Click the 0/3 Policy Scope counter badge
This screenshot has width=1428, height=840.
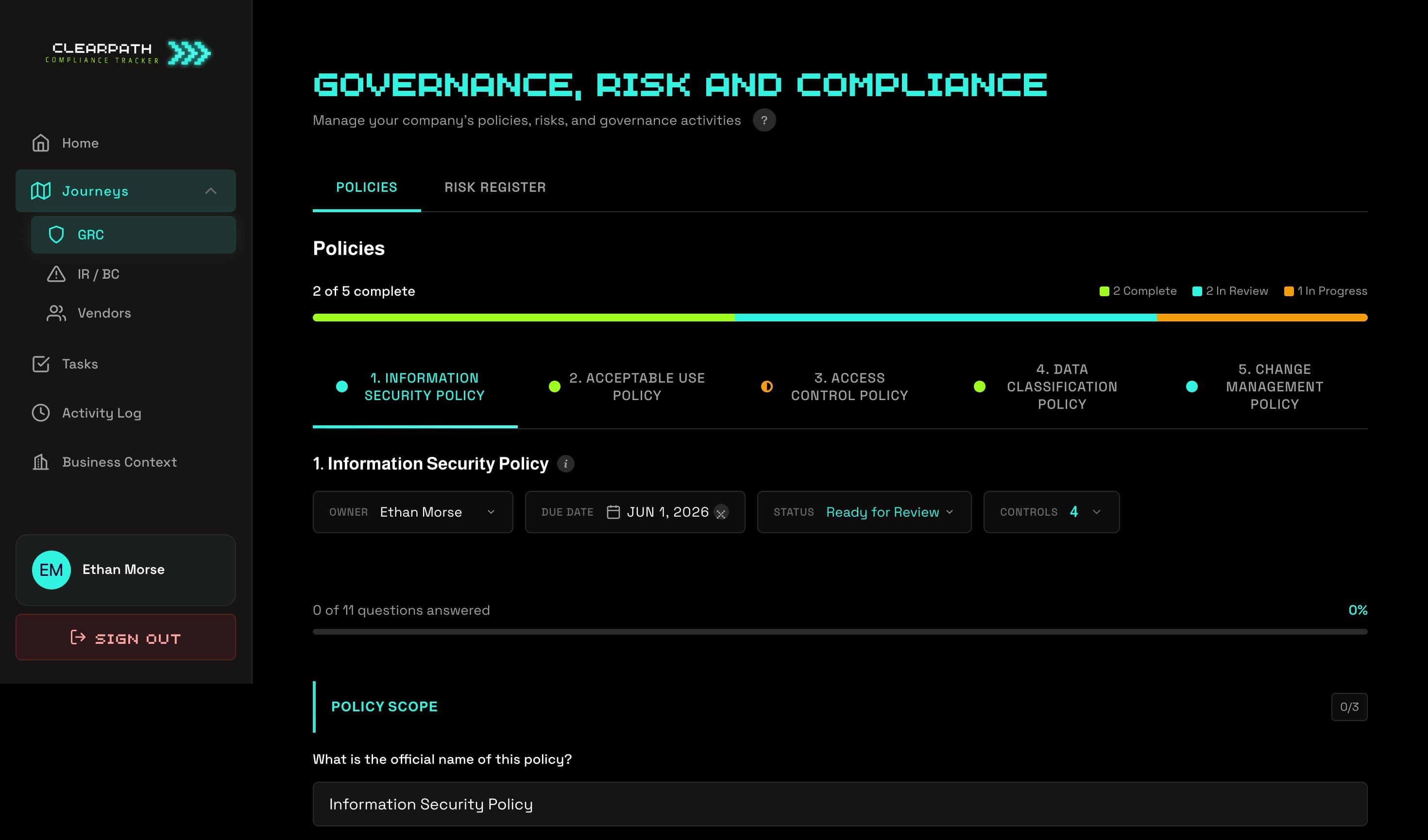click(1349, 707)
